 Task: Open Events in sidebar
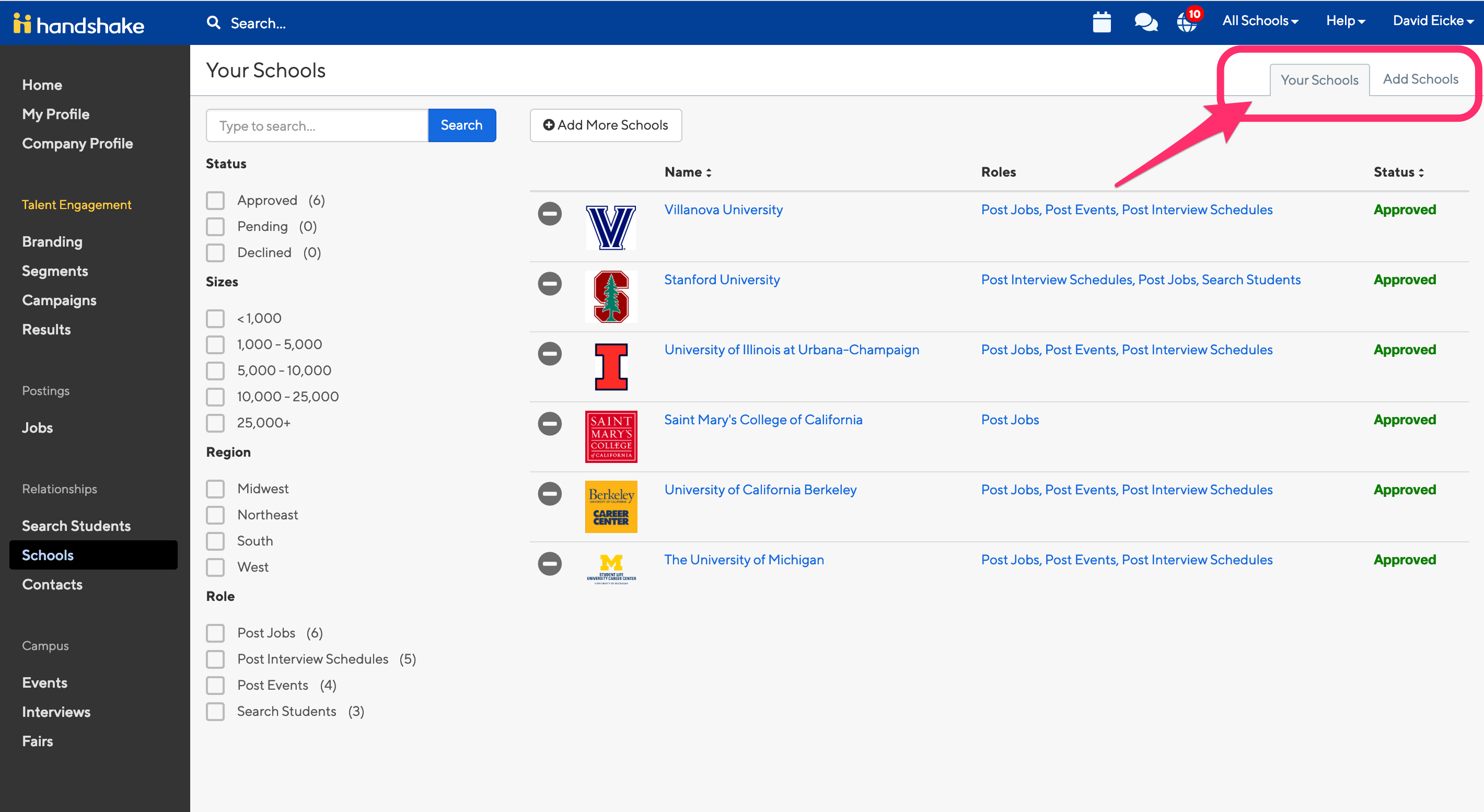tap(44, 682)
